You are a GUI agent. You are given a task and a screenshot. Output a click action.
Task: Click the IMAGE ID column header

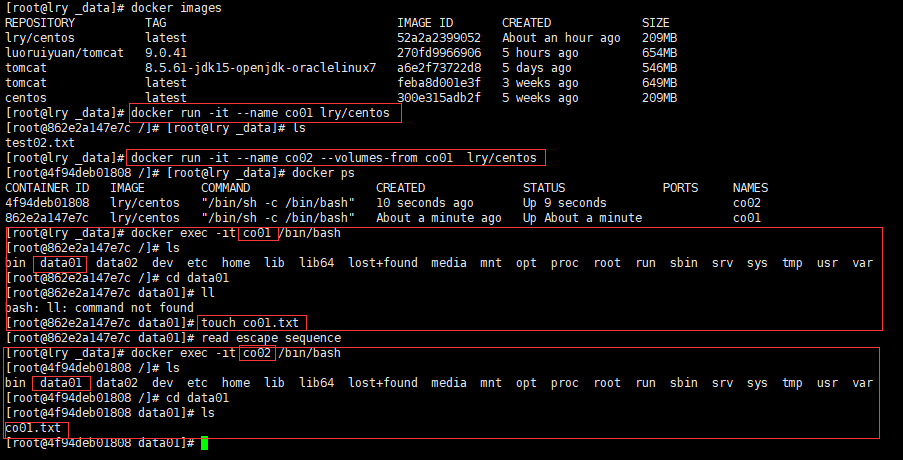(425, 23)
